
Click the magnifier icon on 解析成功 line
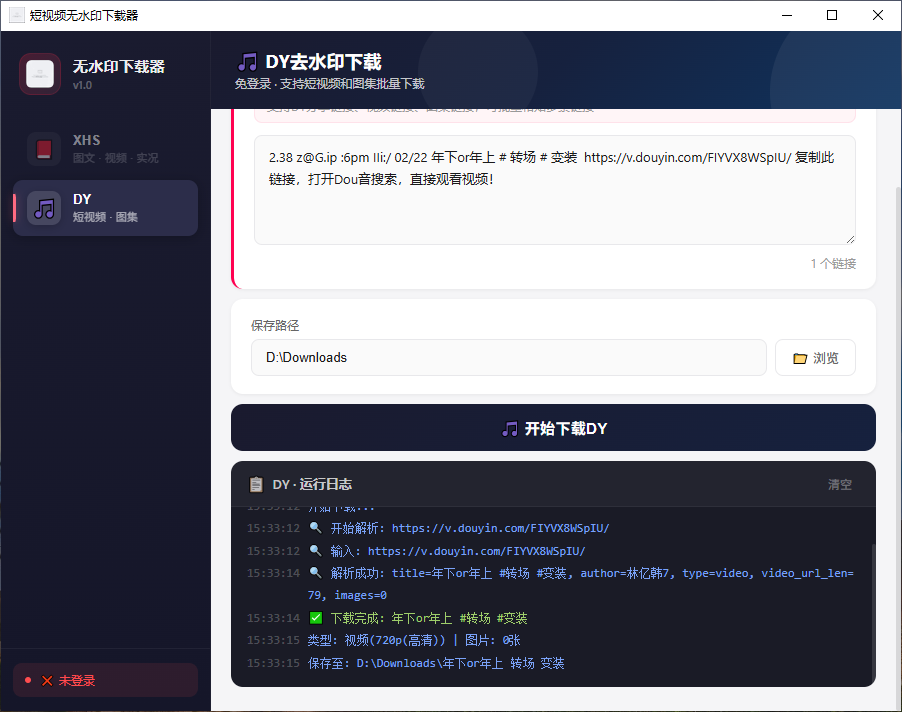coord(315,573)
